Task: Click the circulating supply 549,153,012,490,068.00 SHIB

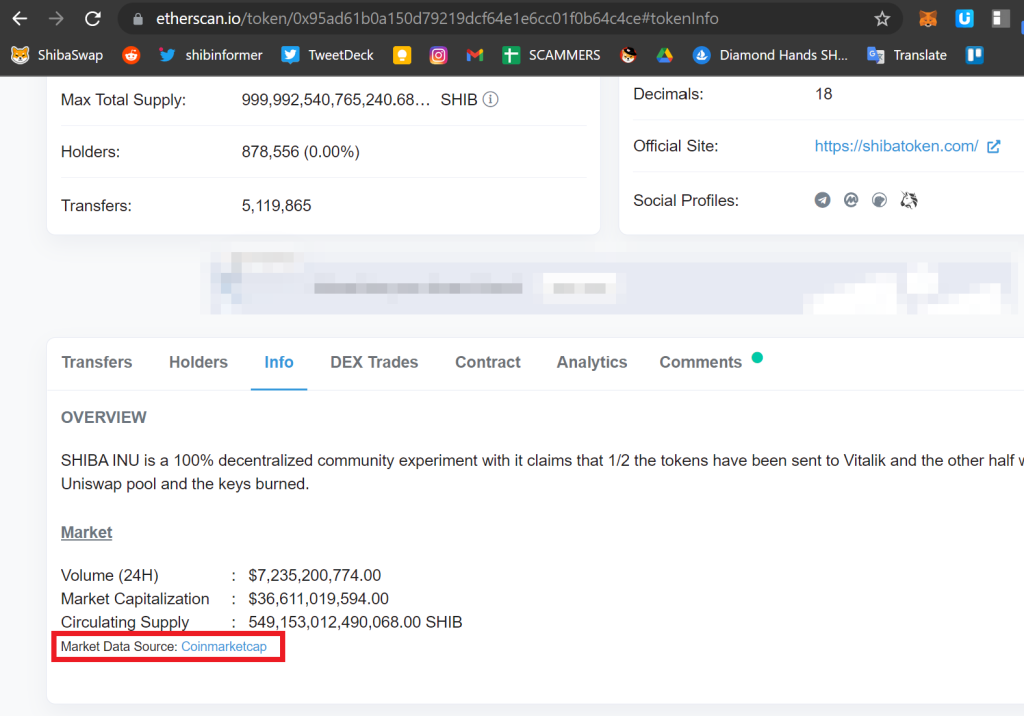Action: click(355, 622)
